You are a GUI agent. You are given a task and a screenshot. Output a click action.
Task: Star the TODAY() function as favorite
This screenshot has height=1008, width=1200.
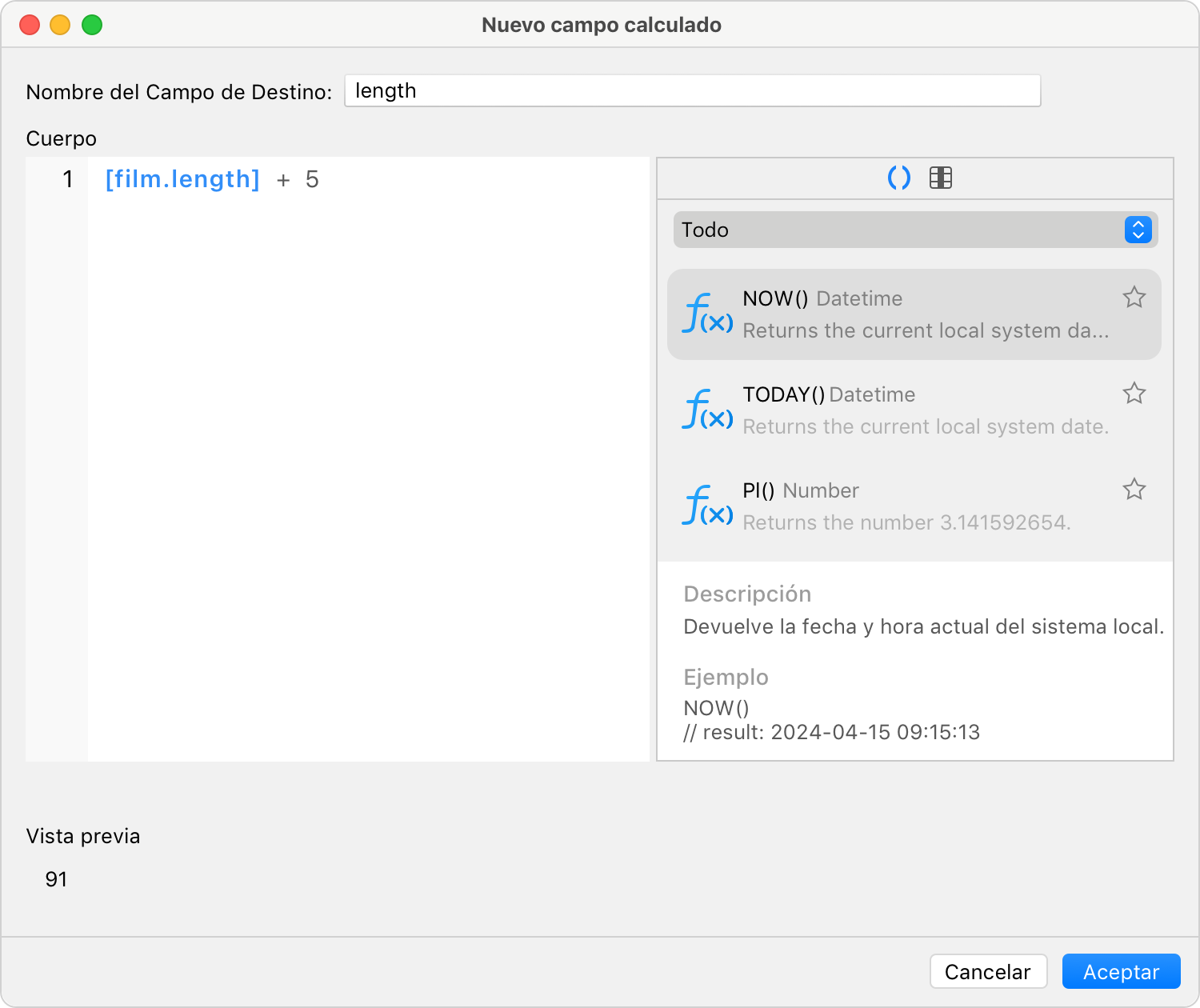click(1134, 394)
